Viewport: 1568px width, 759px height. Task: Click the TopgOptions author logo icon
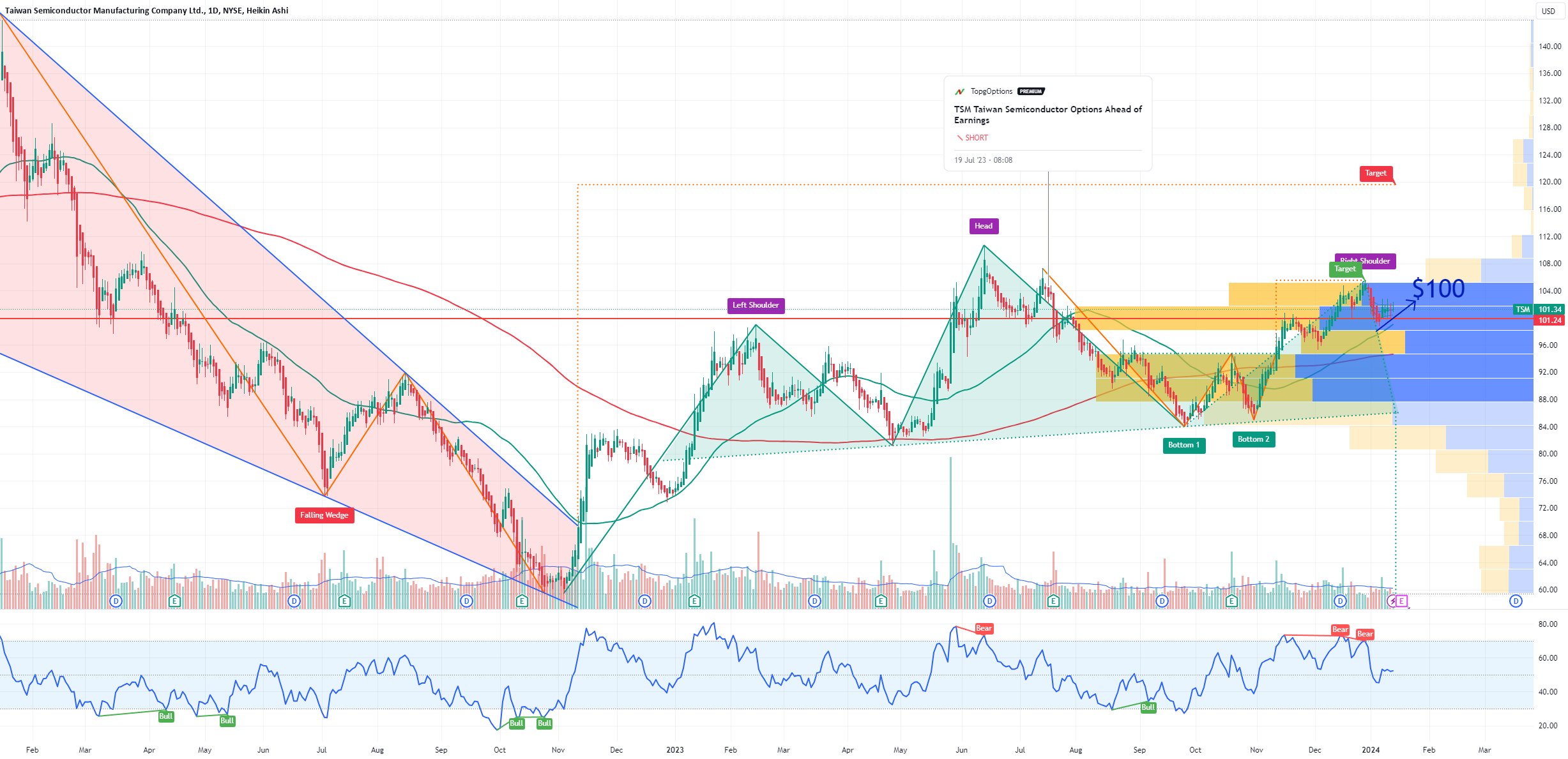[x=959, y=91]
